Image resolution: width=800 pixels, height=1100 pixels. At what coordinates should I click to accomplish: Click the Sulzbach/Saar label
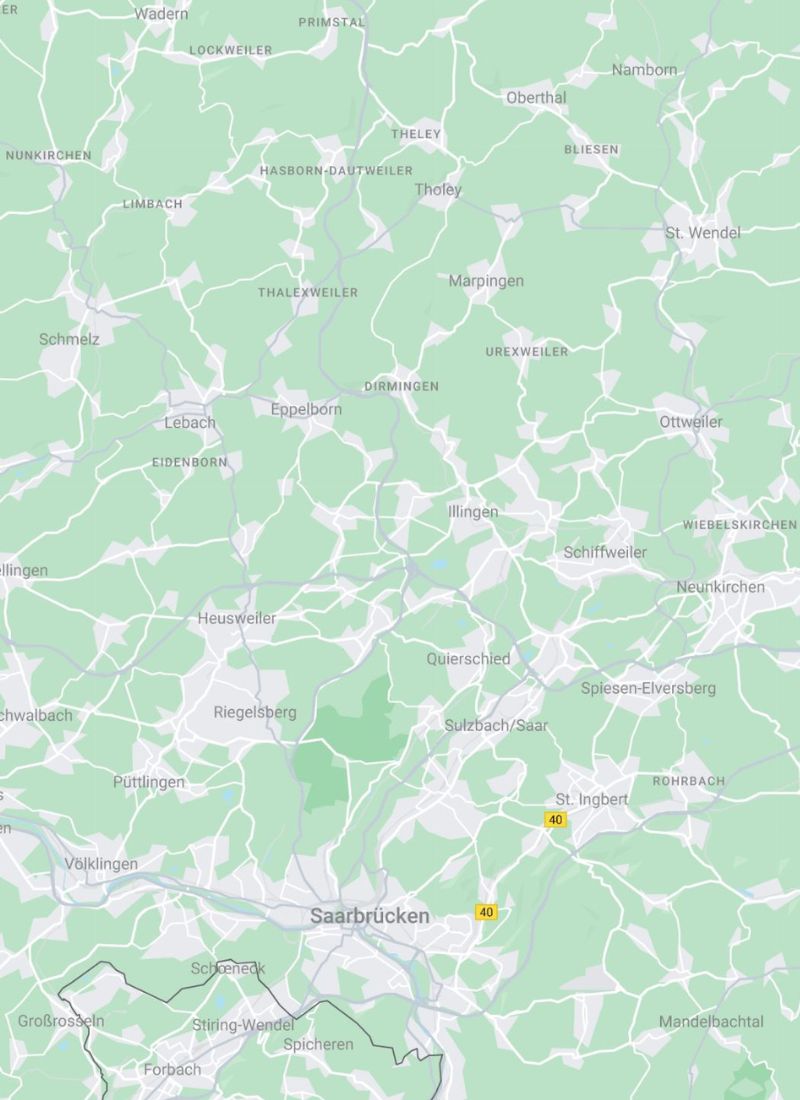coord(496,725)
